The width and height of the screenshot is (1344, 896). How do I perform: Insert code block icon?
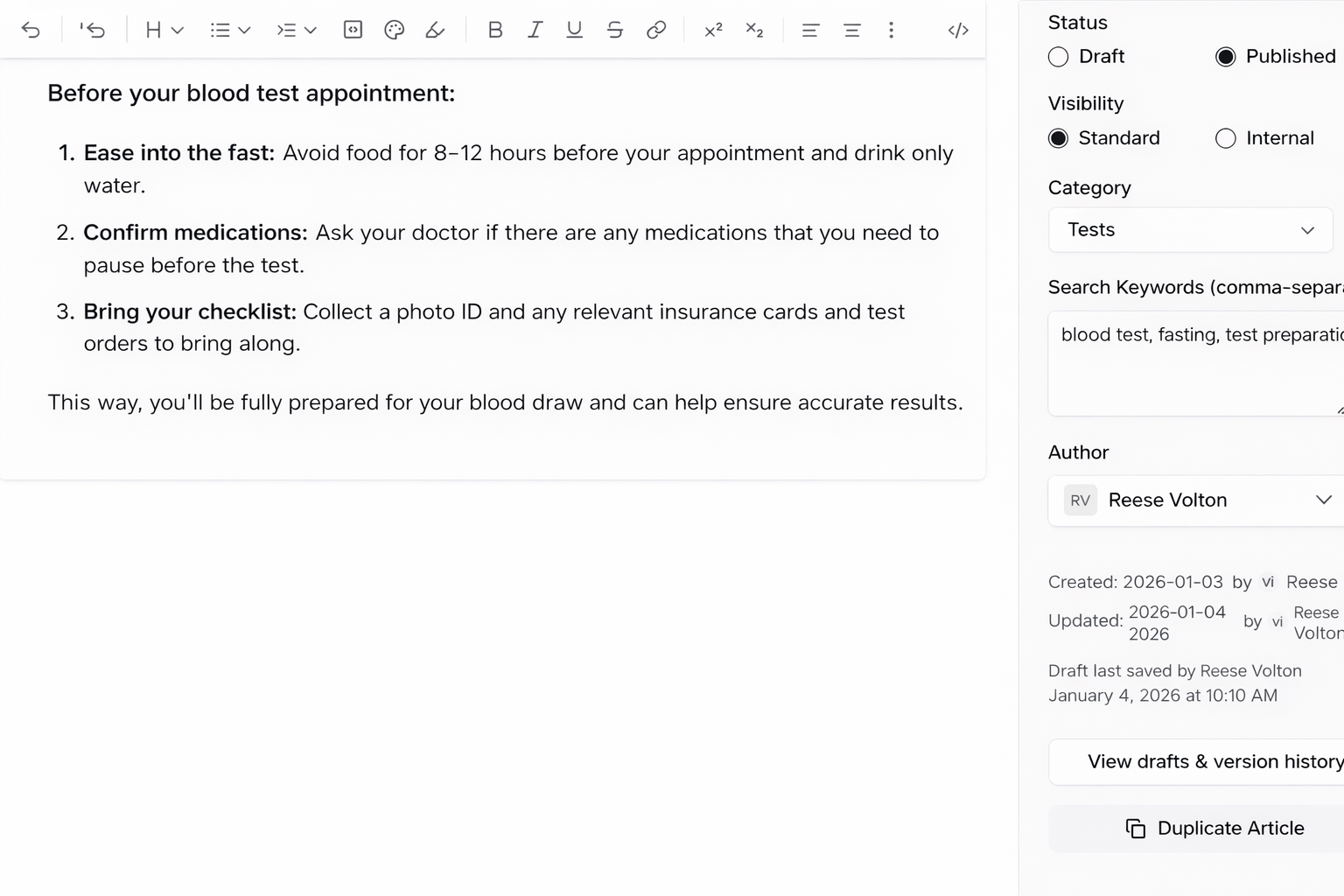pos(353,30)
